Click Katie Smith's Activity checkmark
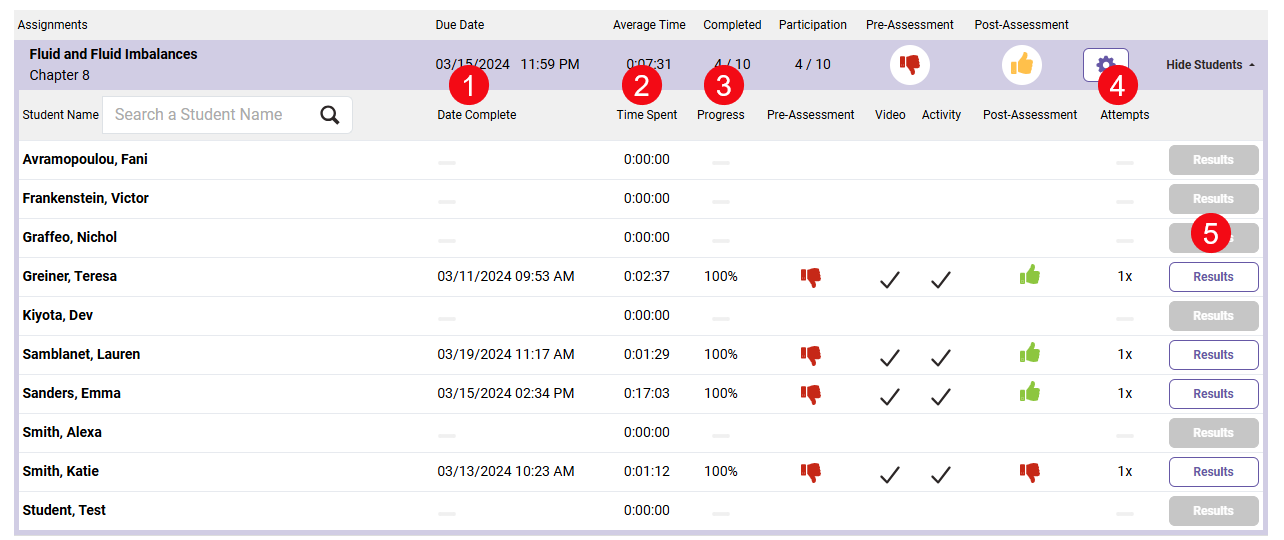 point(941,474)
